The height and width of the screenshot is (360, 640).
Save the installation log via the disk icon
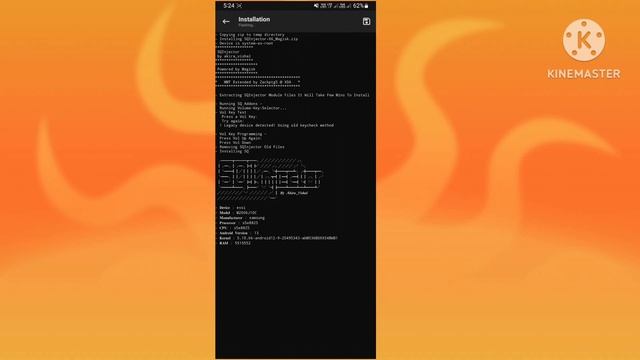tap(366, 22)
